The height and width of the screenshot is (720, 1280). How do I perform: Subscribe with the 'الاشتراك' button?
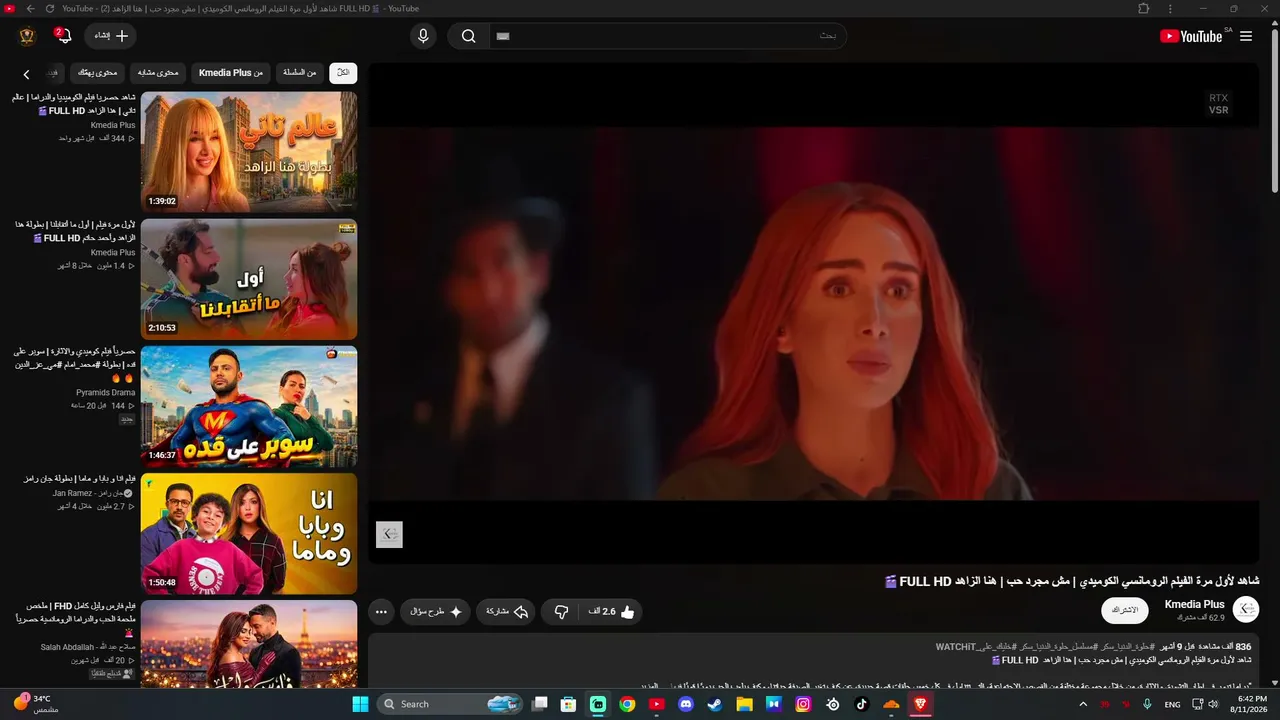coord(1125,610)
